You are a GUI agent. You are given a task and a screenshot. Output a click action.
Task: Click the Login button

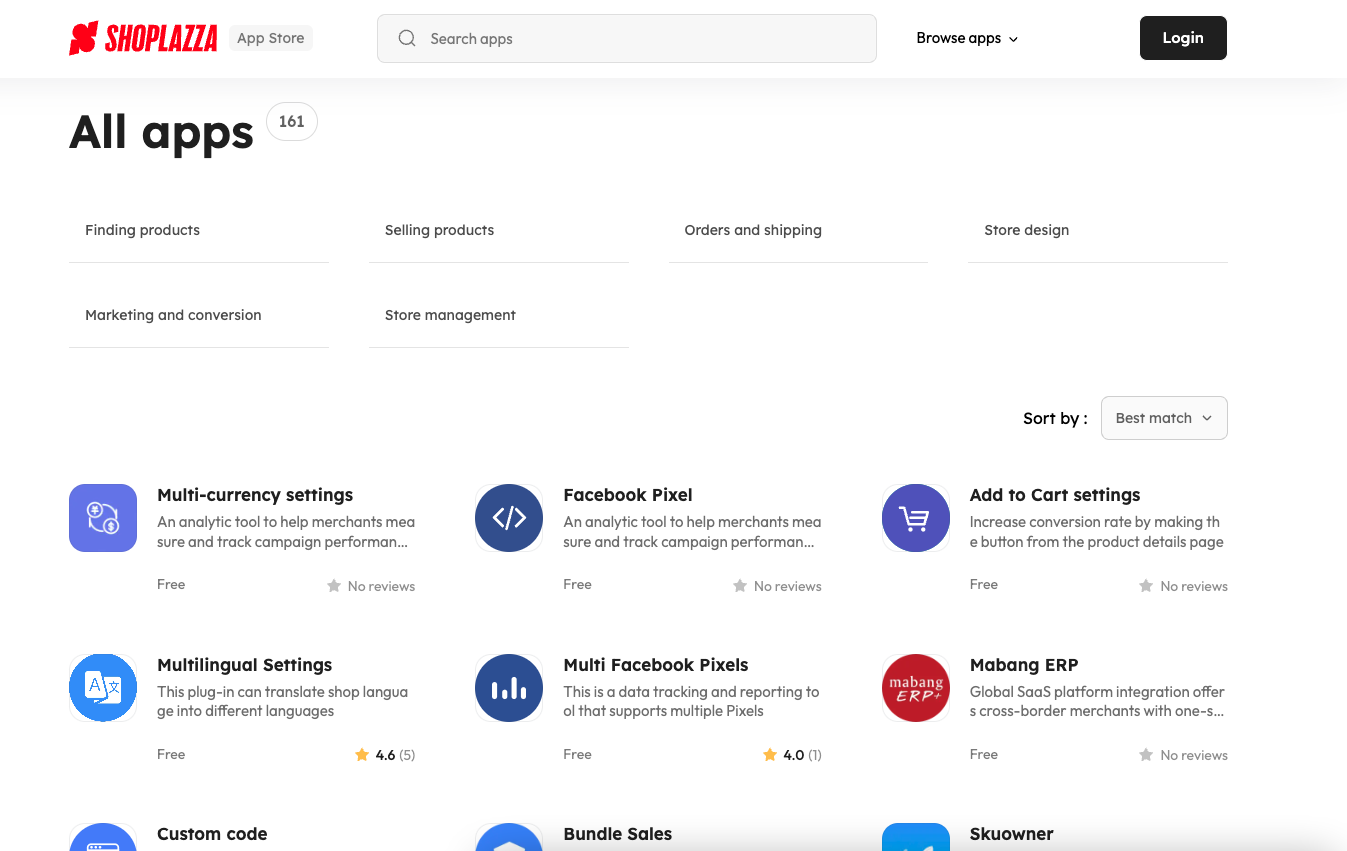(1183, 38)
